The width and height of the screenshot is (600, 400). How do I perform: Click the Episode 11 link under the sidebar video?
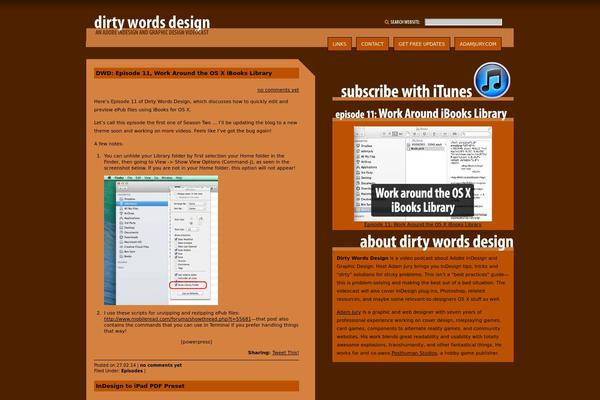423,225
